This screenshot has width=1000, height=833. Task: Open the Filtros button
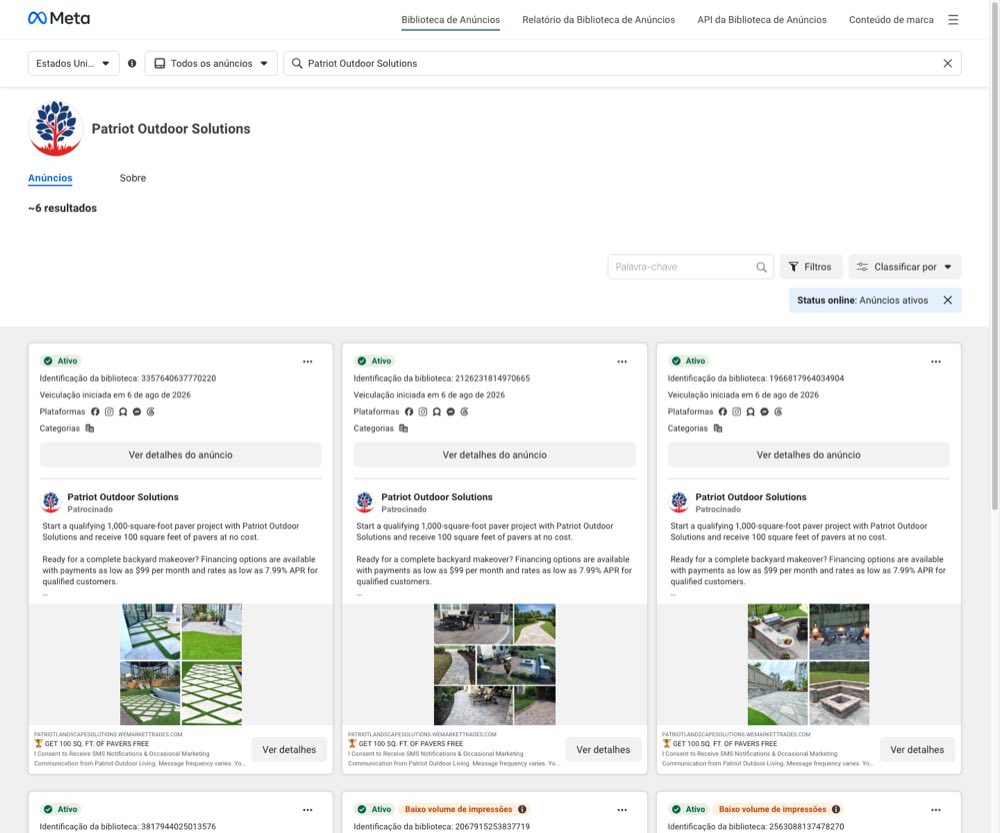pos(811,267)
